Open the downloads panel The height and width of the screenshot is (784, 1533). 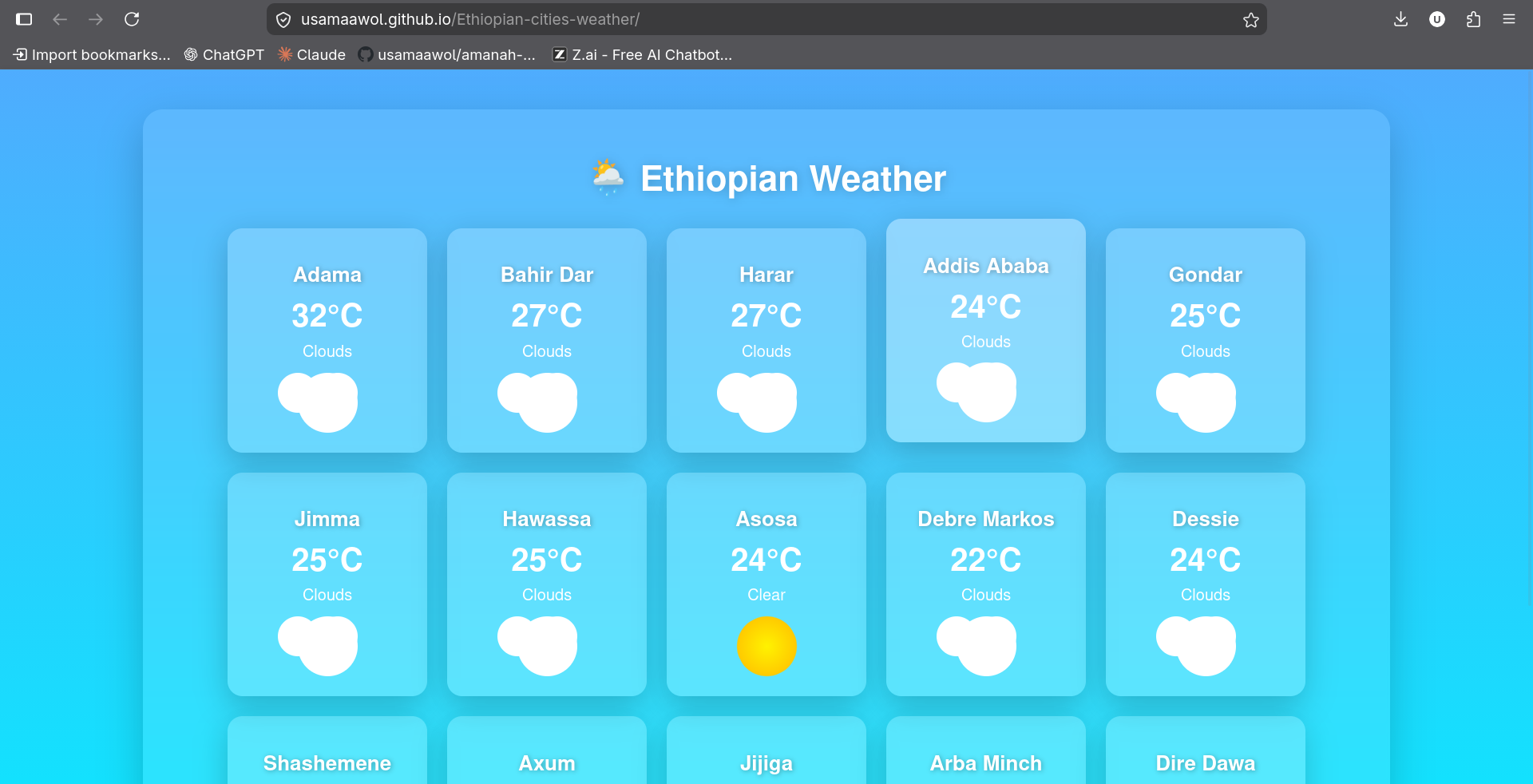[1400, 19]
